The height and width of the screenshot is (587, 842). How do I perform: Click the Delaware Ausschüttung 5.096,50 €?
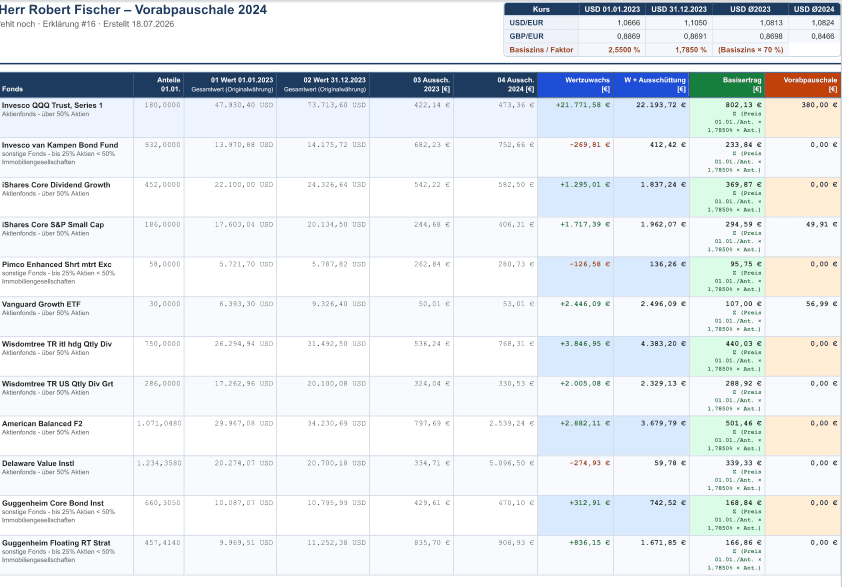point(511,463)
